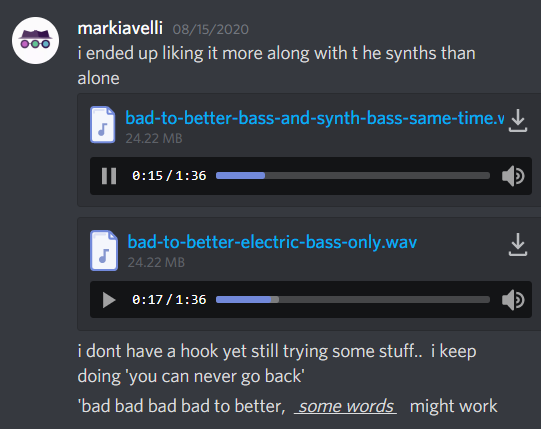Pause the bass-and-synth audio playback

(x=109, y=176)
